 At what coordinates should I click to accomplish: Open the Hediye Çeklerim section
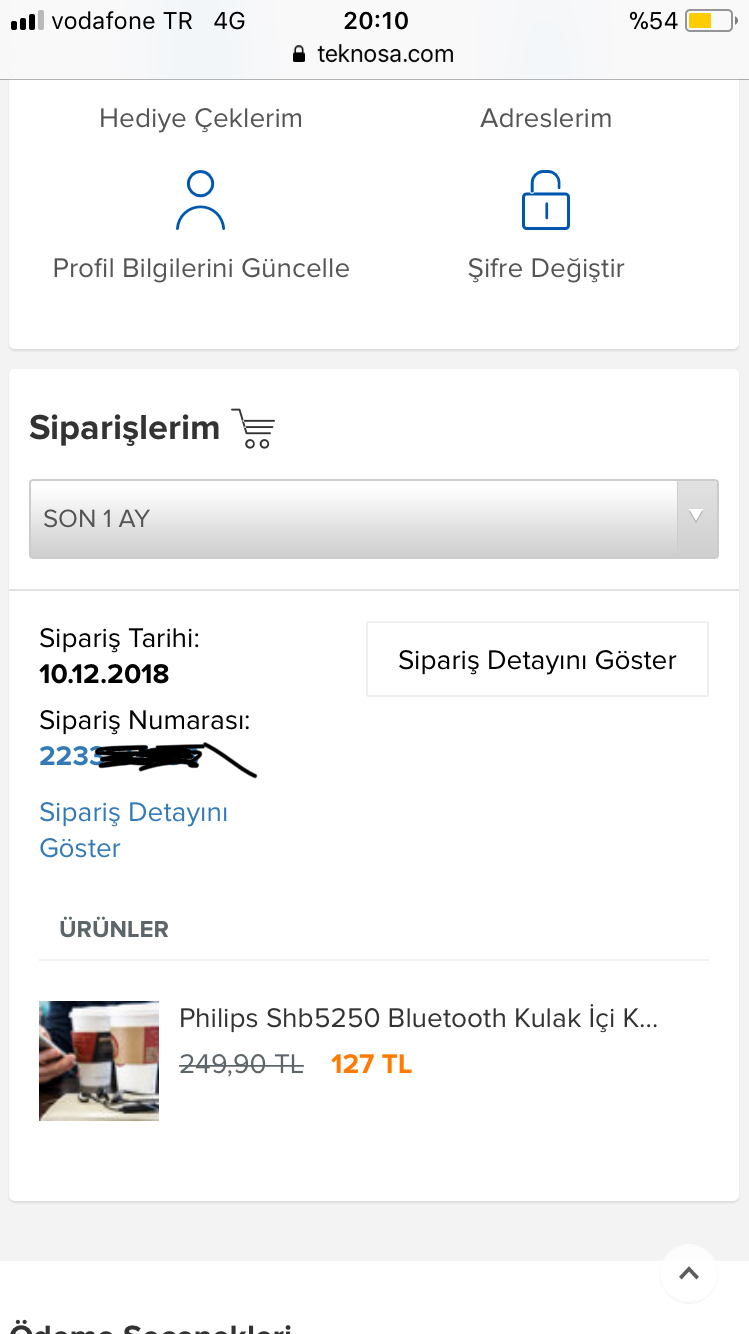201,118
